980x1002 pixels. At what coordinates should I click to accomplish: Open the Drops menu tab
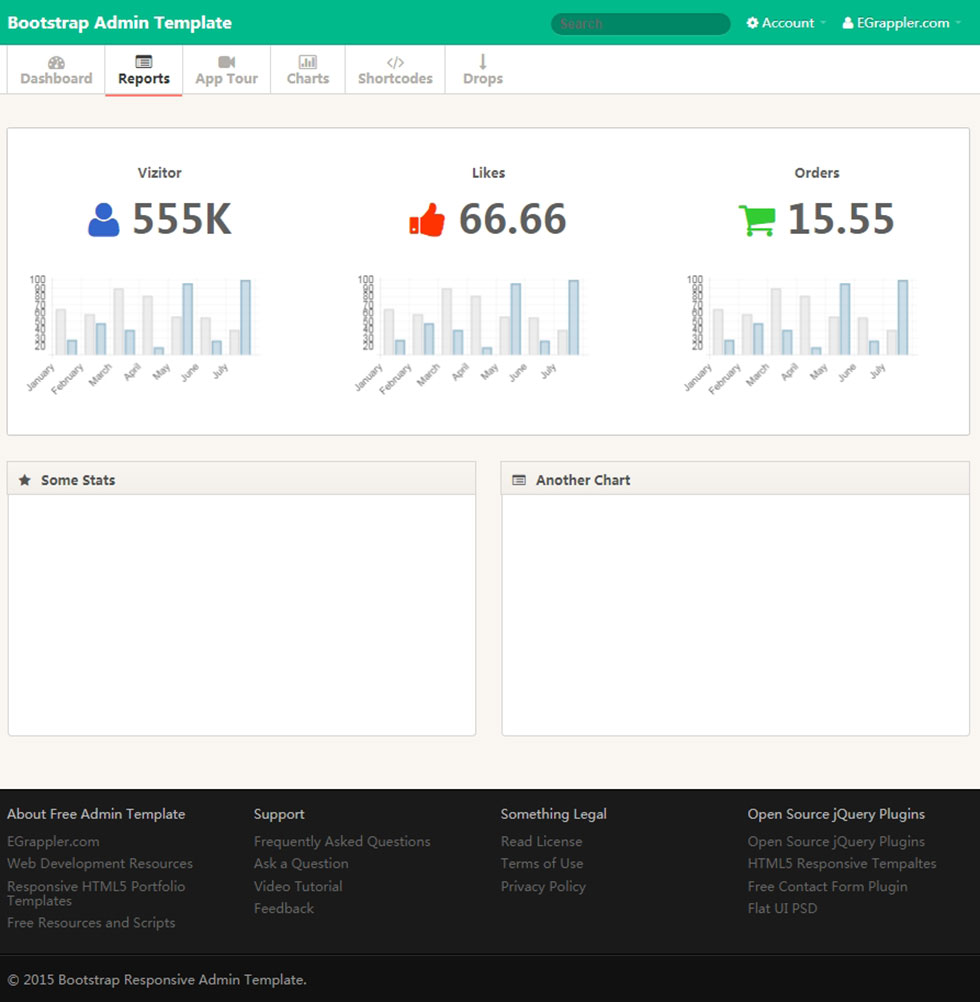(x=483, y=70)
